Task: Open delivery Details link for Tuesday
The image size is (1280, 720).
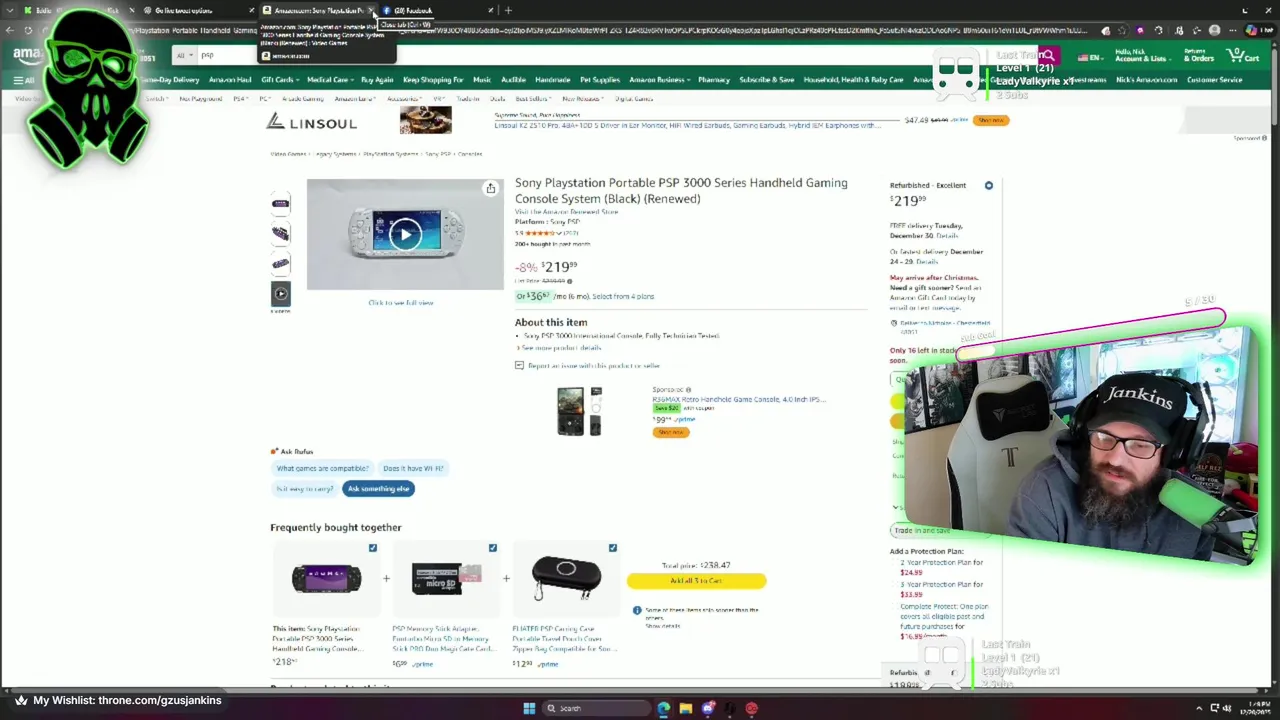Action: [947, 235]
